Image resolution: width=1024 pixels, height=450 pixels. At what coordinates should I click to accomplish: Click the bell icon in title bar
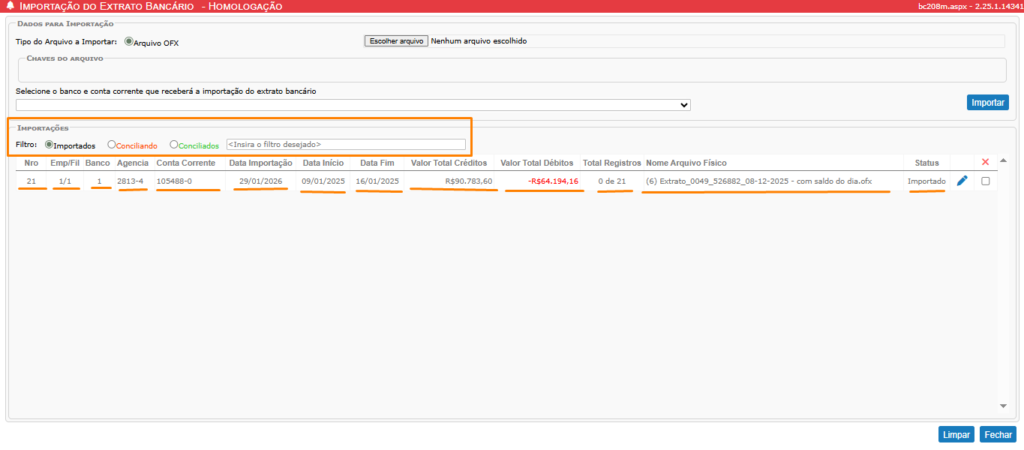(10, 7)
